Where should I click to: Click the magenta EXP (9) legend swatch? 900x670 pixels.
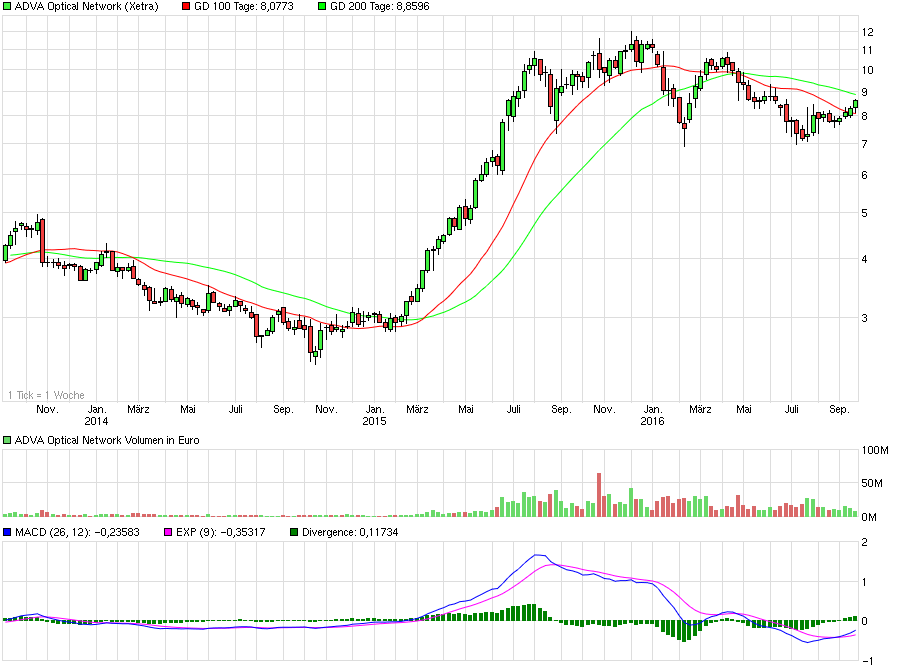[168, 532]
